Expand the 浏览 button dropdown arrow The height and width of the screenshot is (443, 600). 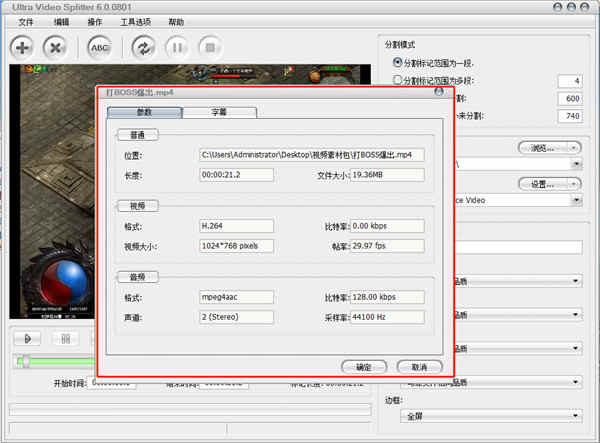point(574,148)
